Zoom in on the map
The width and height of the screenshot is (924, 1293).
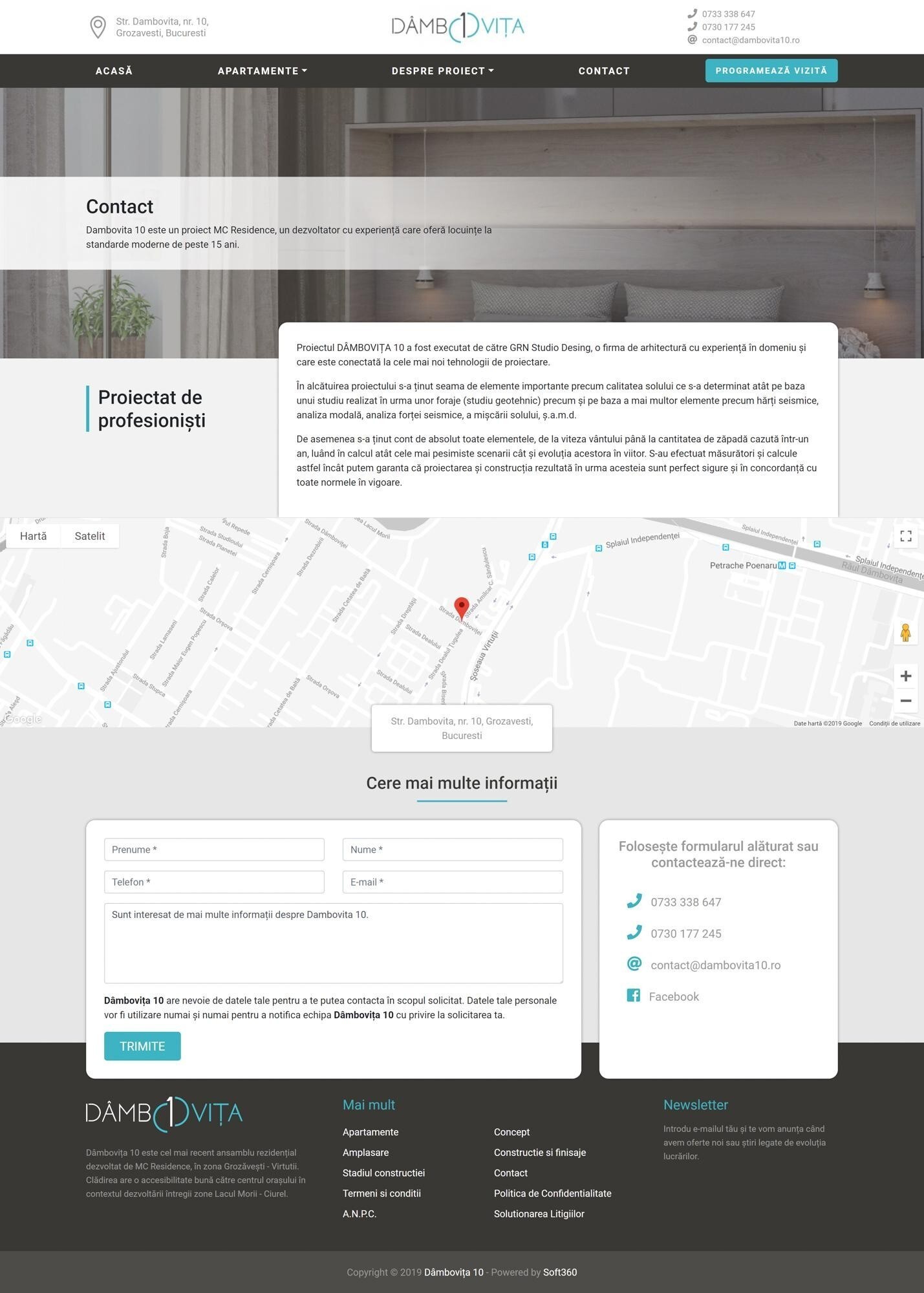tap(905, 676)
